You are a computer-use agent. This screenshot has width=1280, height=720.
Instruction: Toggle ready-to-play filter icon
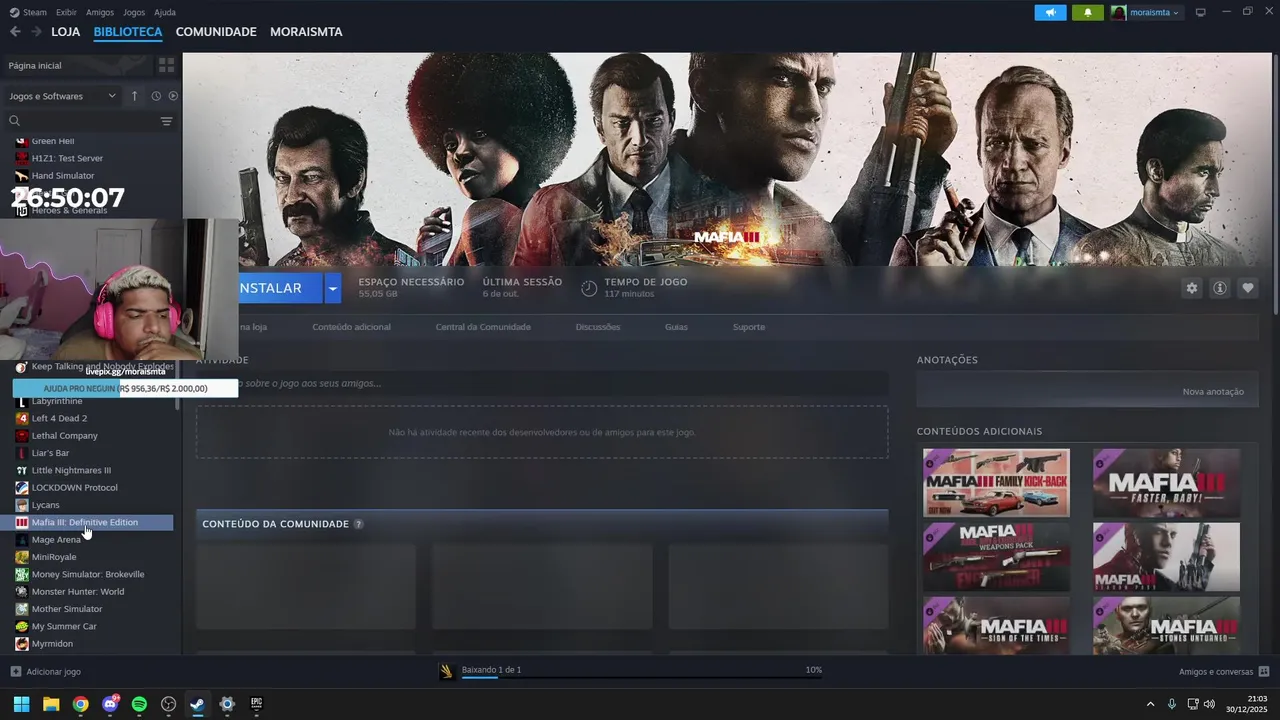pyautogui.click(x=173, y=96)
